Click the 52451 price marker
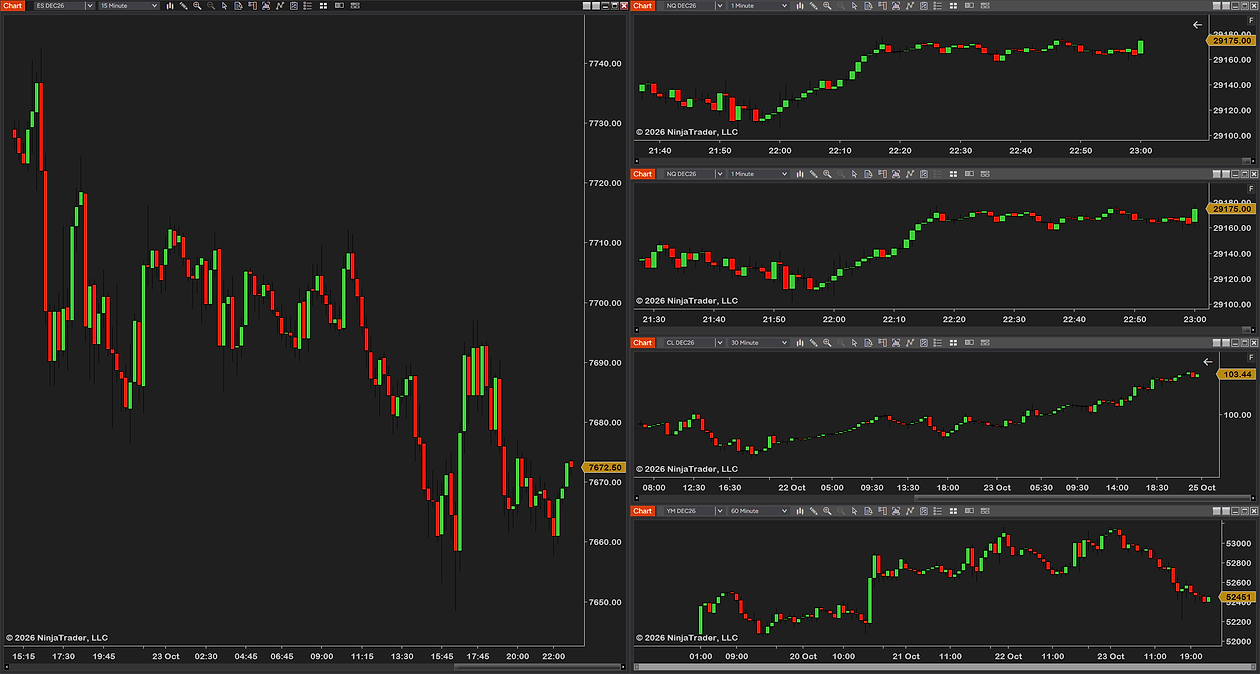 [x=1237, y=597]
